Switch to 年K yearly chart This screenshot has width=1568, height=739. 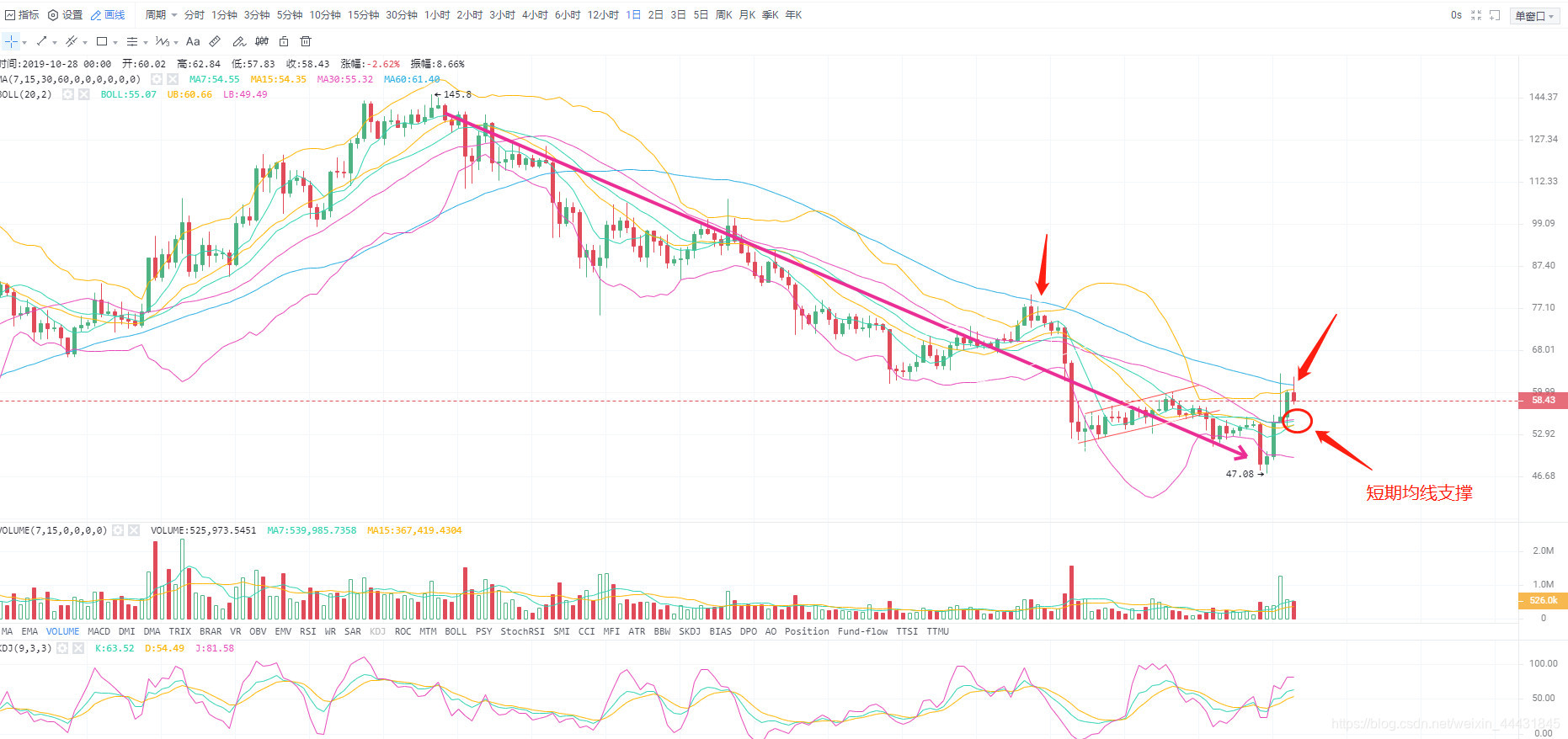coord(793,15)
